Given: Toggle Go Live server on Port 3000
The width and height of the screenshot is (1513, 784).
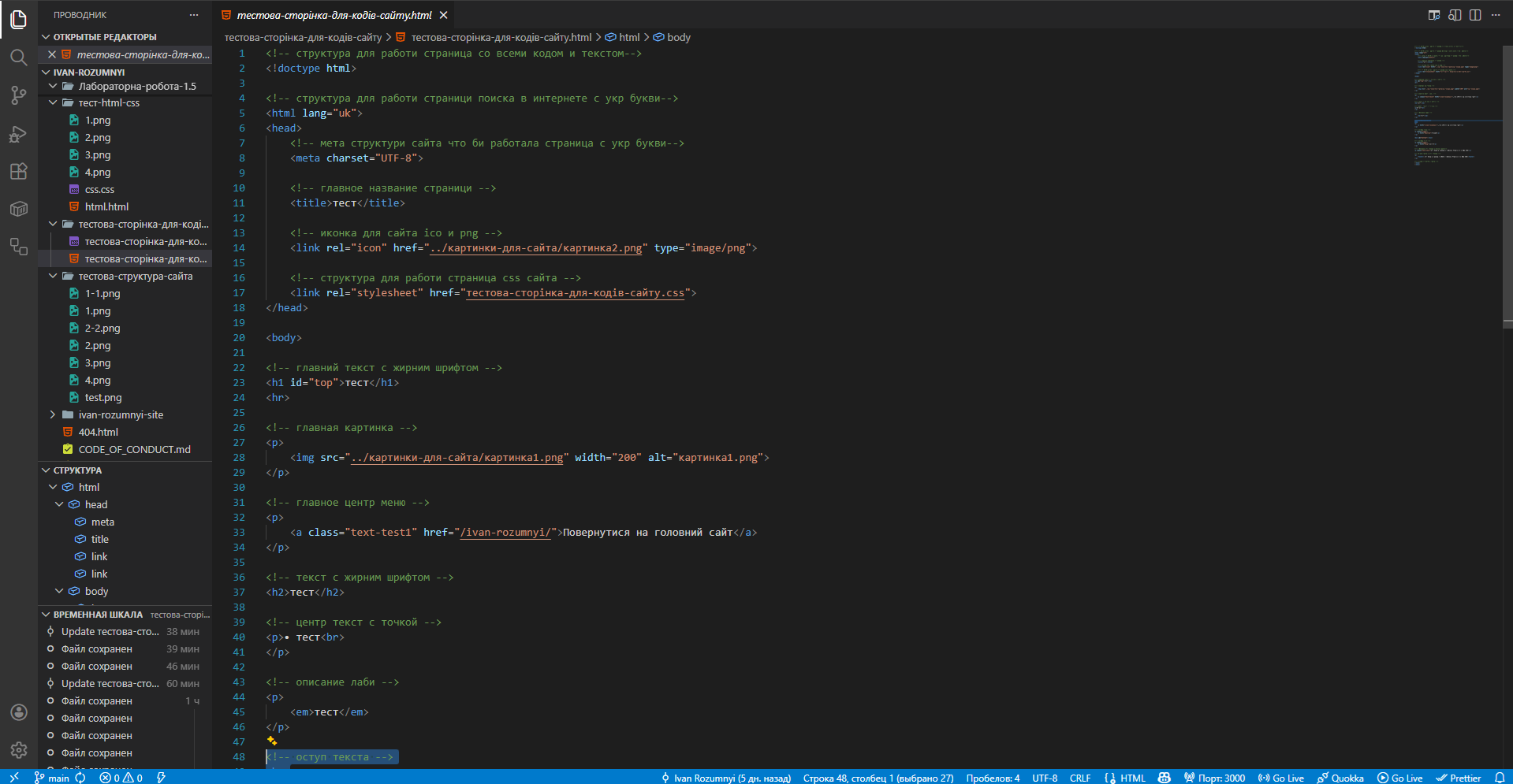Looking at the screenshot, I should (1214, 778).
